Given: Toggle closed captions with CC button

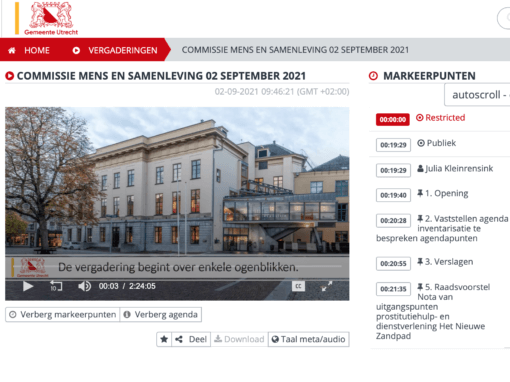Looking at the screenshot, I should tap(298, 286).
